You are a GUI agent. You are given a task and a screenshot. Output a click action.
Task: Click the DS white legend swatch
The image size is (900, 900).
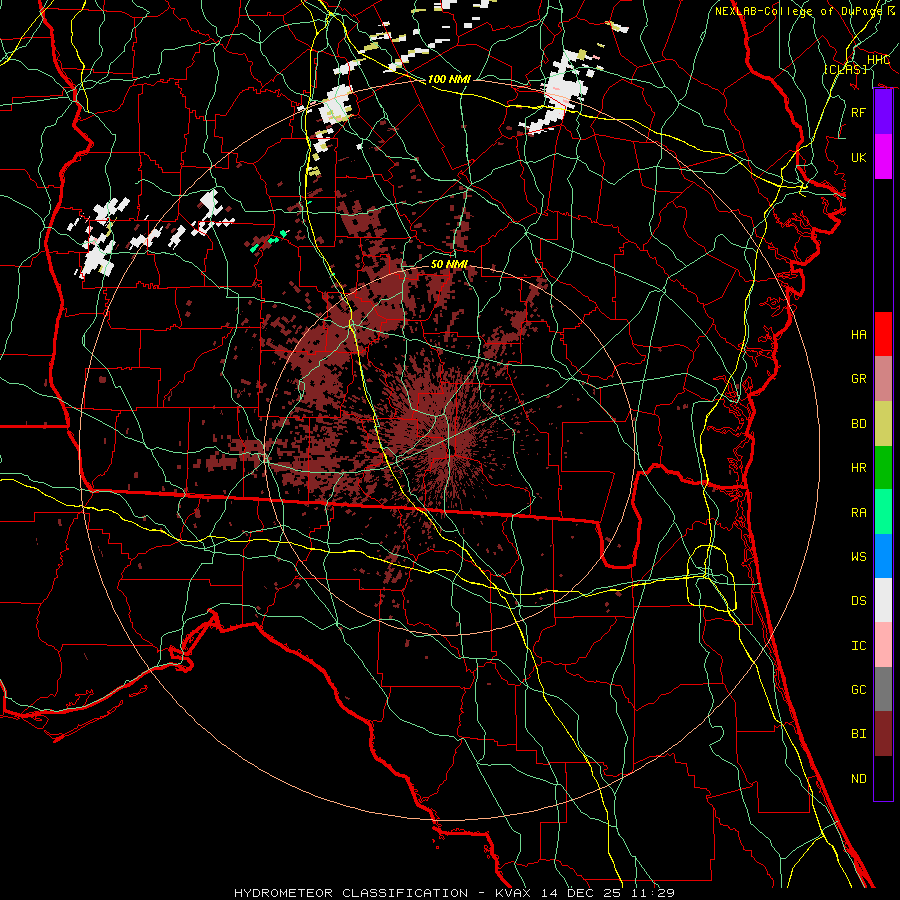(x=883, y=600)
